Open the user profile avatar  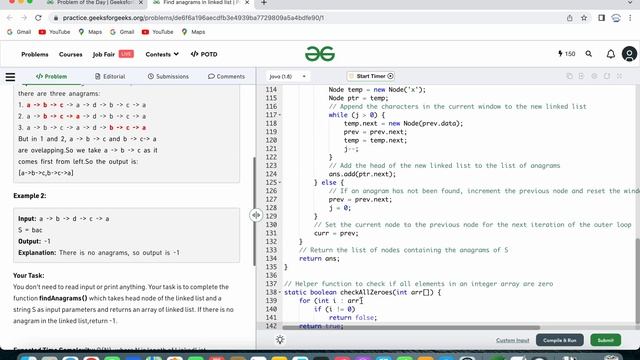(x=629, y=54)
